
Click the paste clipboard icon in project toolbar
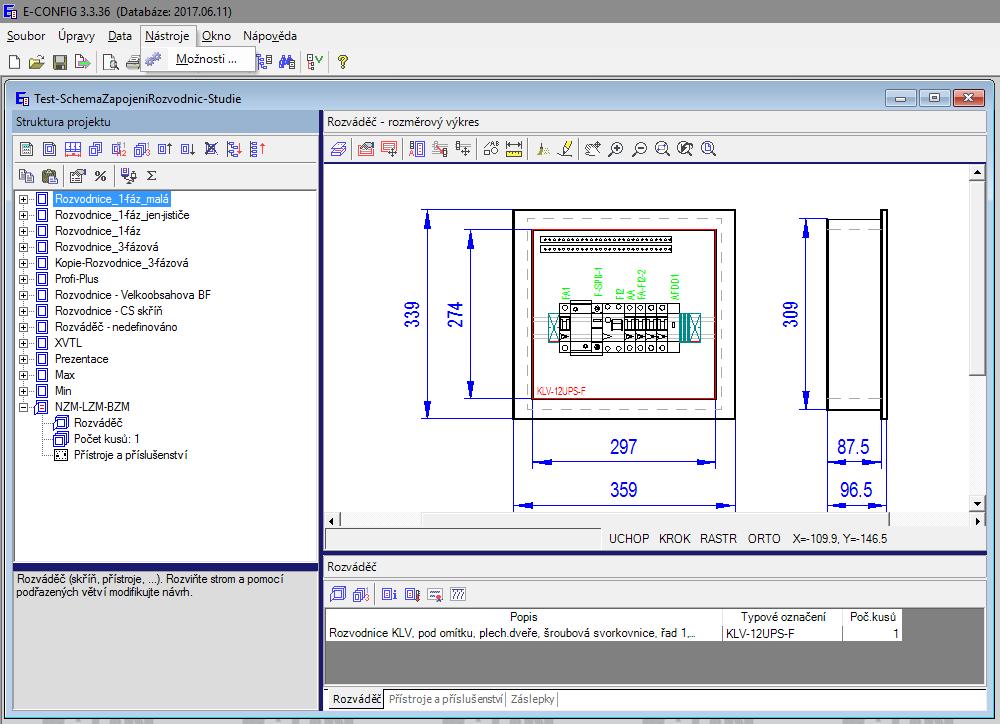[50, 176]
